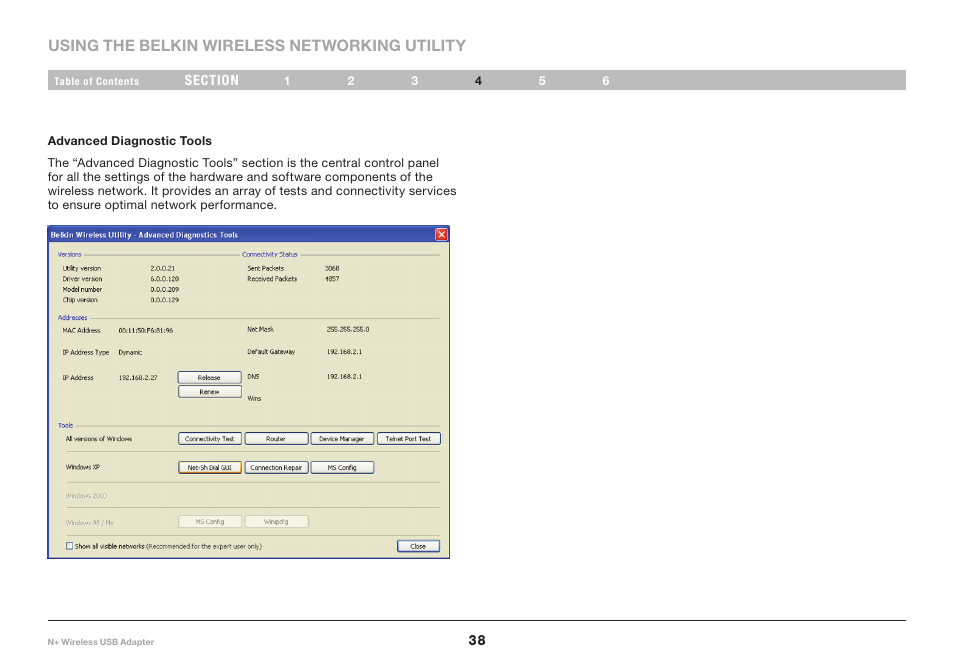
Task: Click the Release button
Action: [209, 378]
